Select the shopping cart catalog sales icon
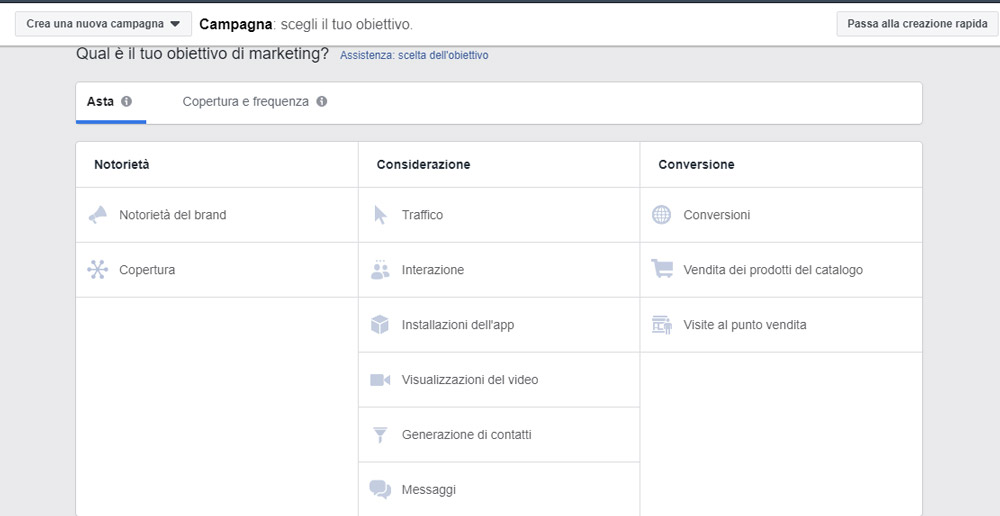The image size is (1000, 516). (661, 270)
